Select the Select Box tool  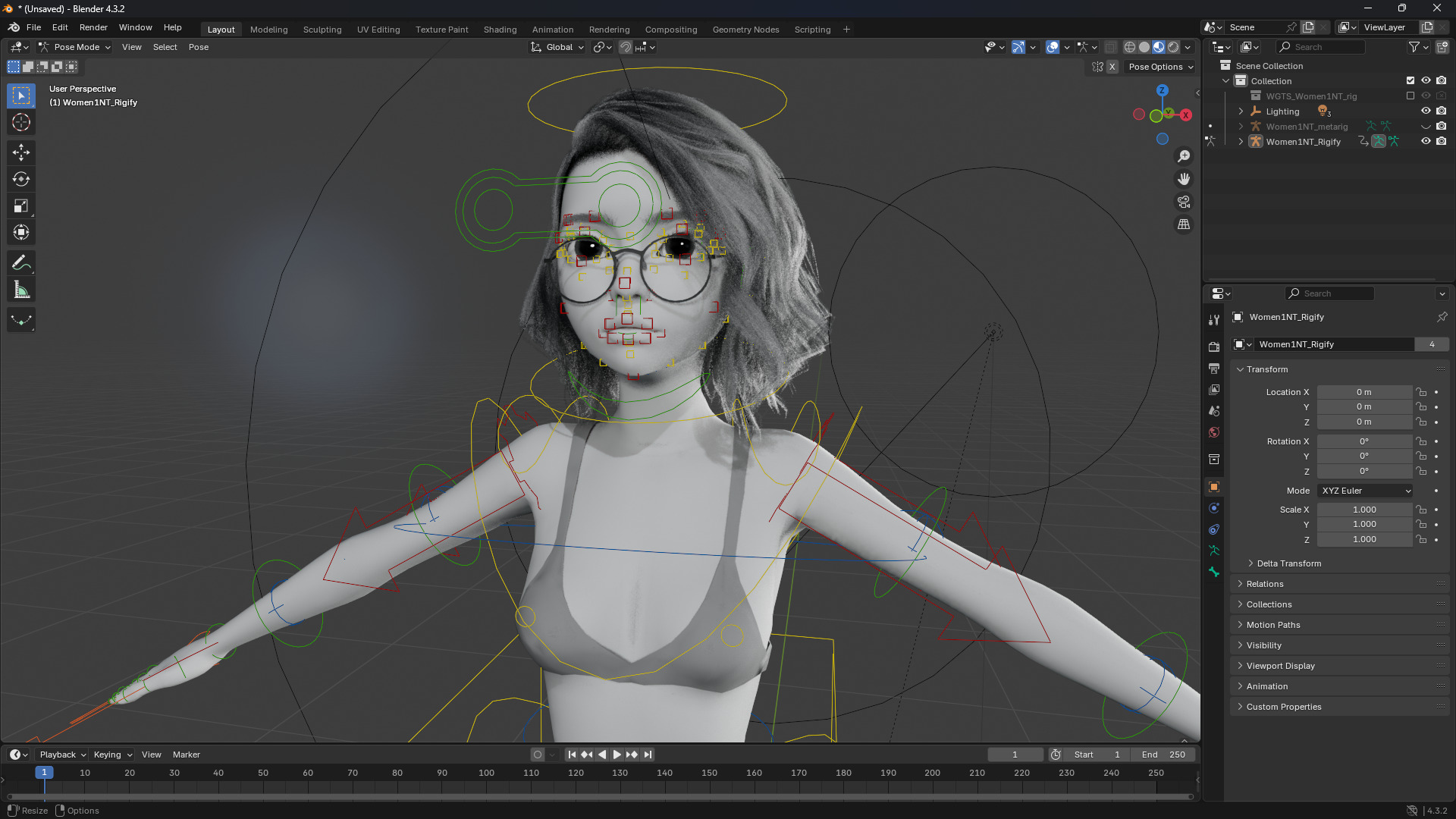click(x=21, y=96)
